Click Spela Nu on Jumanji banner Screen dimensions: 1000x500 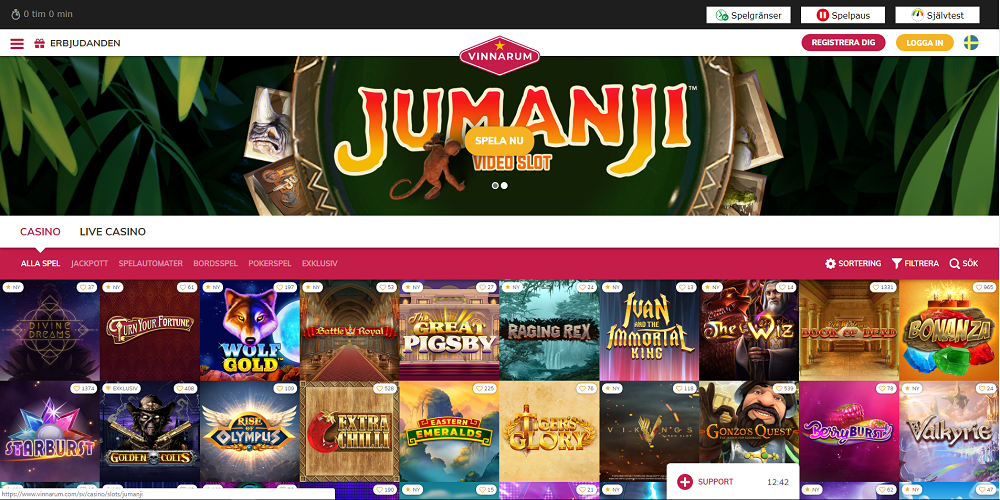tap(499, 141)
